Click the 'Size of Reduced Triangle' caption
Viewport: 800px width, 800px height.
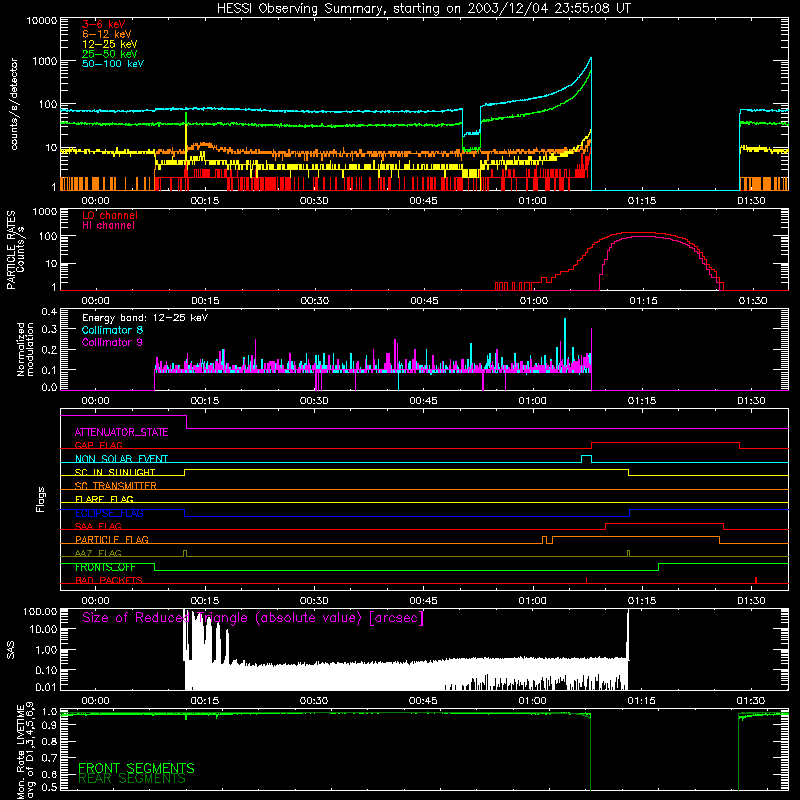pos(253,618)
